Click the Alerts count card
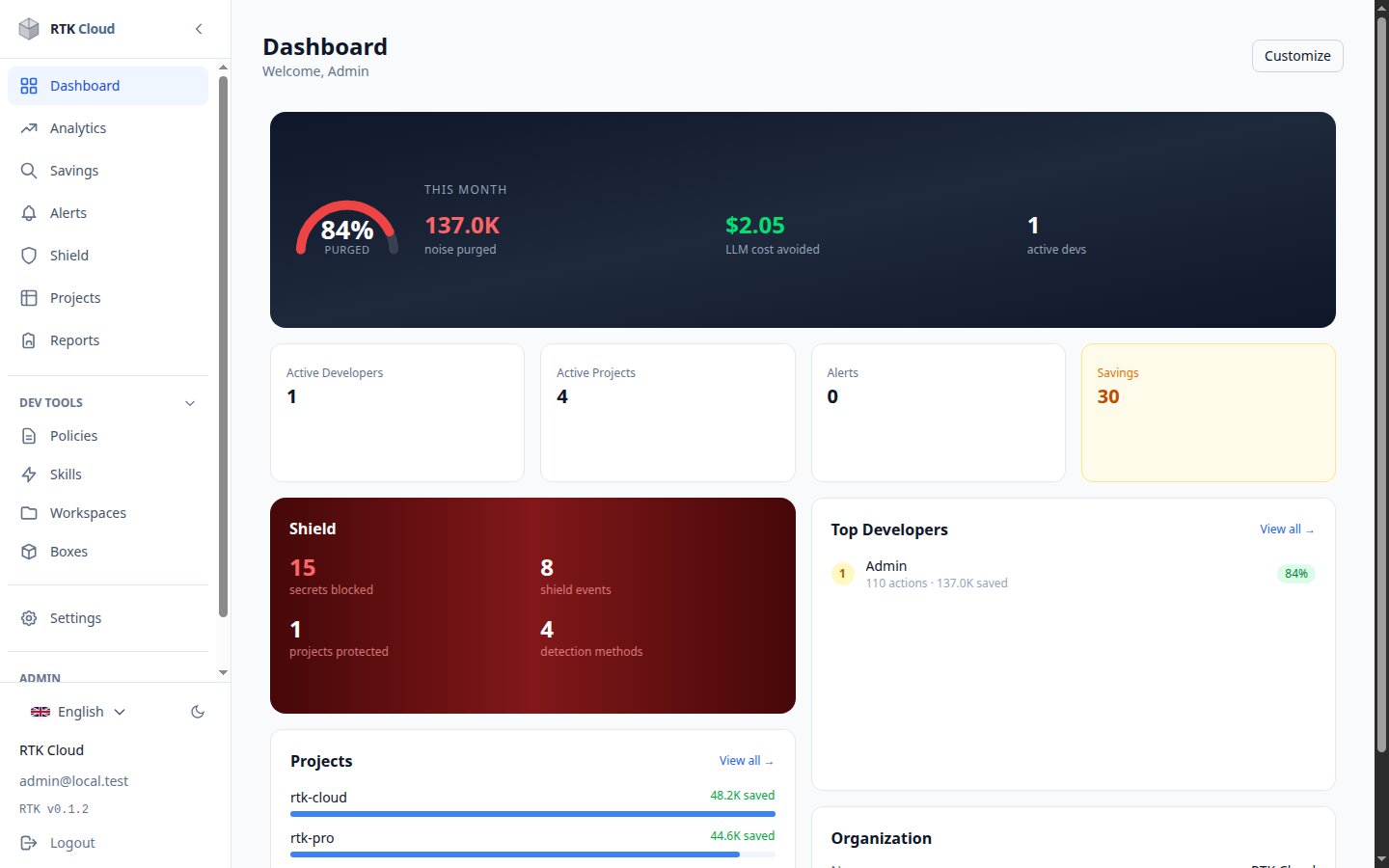The height and width of the screenshot is (868, 1389). 939,413
